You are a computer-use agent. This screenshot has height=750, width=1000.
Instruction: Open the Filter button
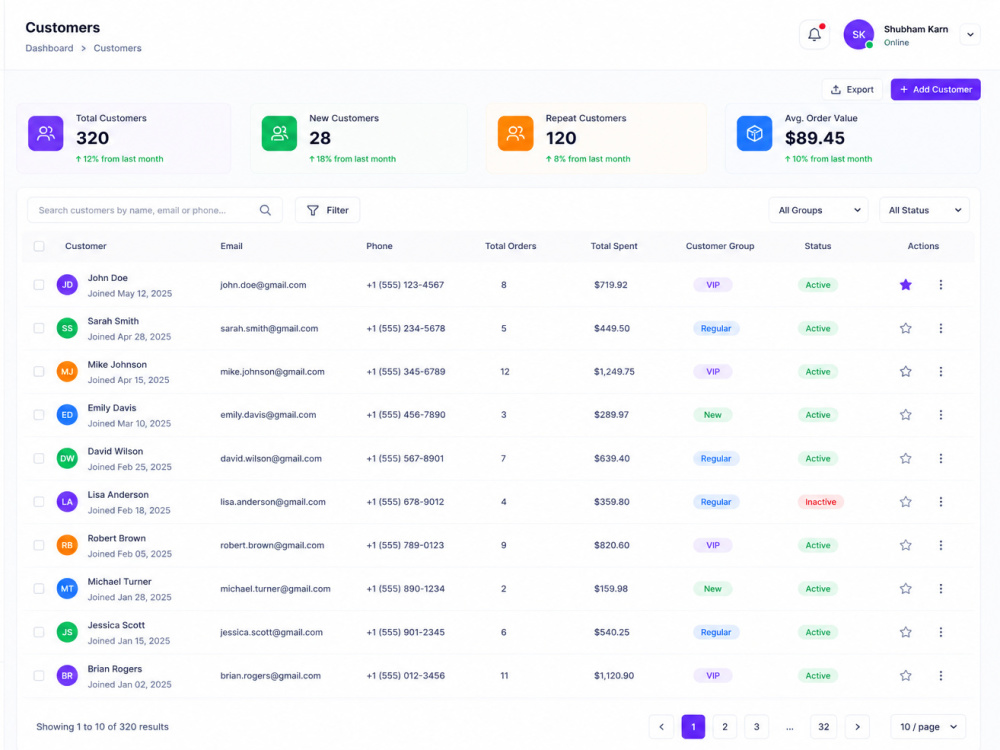point(327,210)
